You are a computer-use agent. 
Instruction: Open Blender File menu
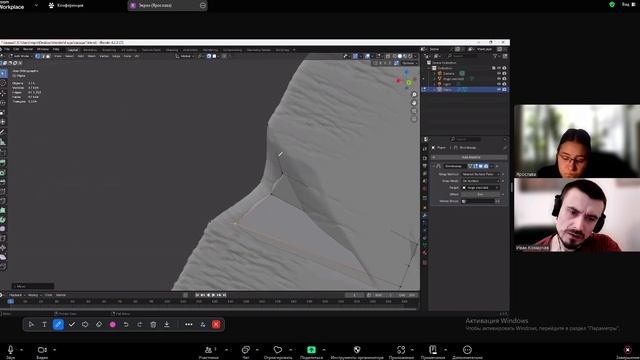pyautogui.click(x=7, y=49)
